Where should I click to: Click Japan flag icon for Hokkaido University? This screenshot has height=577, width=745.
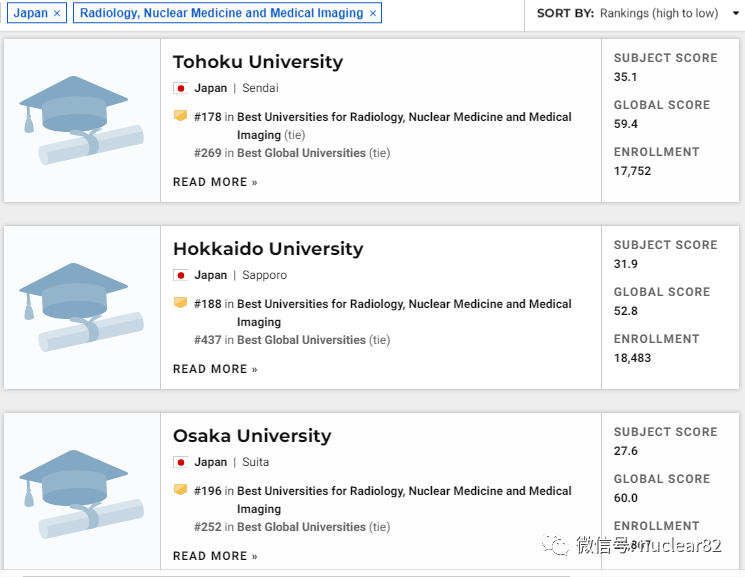coord(181,275)
